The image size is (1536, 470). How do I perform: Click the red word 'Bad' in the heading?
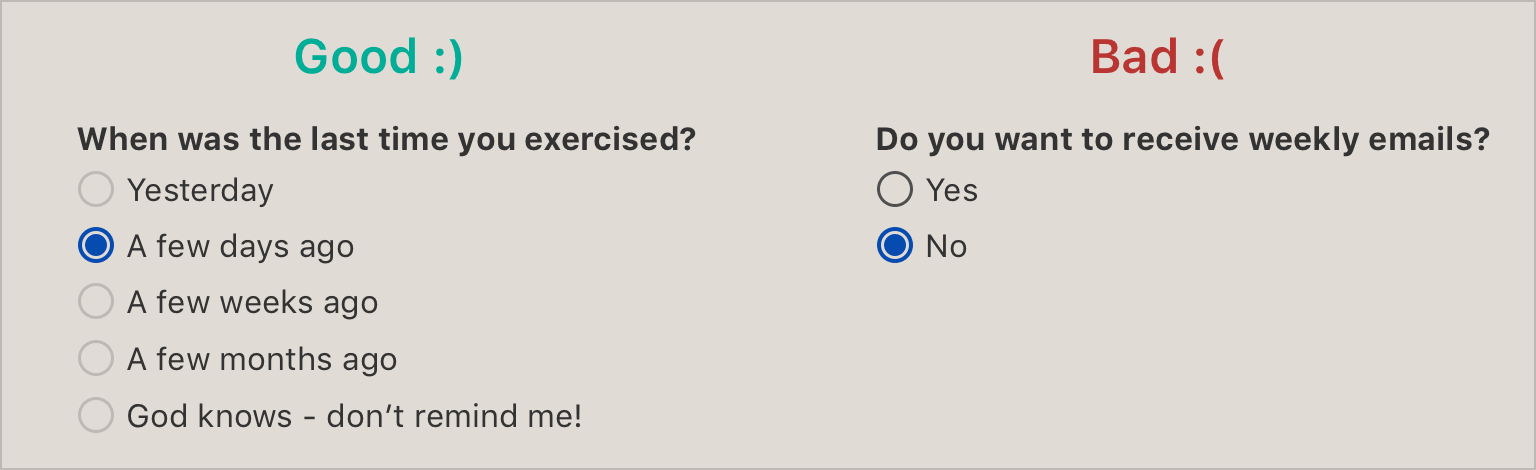1134,57
